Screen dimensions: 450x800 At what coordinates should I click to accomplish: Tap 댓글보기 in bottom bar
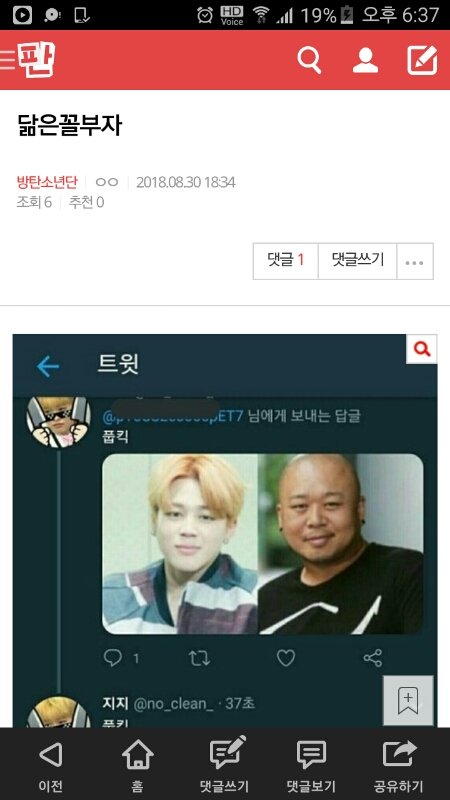[x=311, y=764]
